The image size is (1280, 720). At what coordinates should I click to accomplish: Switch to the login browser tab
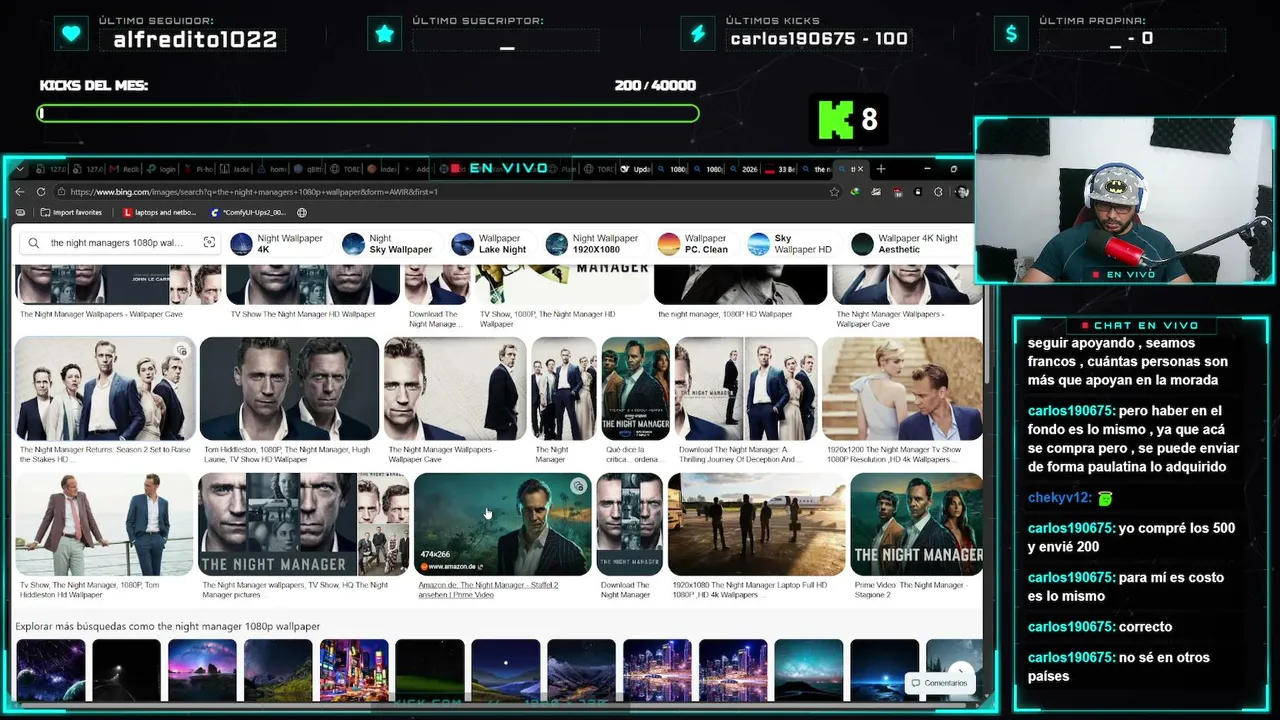(161, 169)
